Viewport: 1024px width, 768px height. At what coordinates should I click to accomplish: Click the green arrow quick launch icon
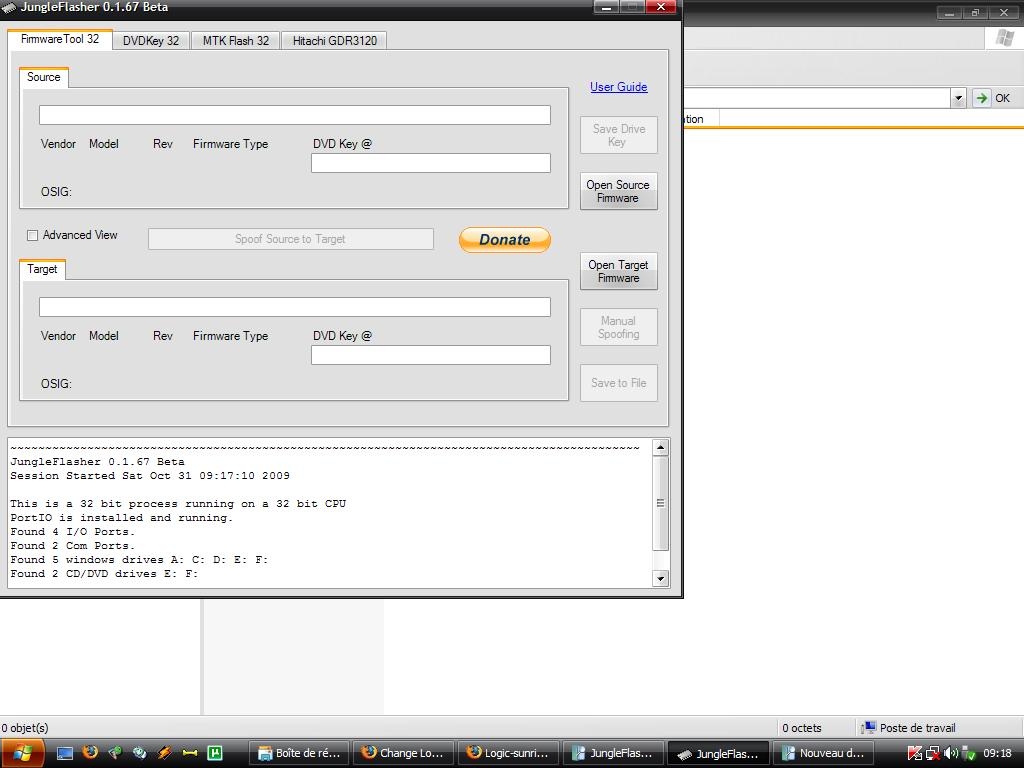coord(115,752)
